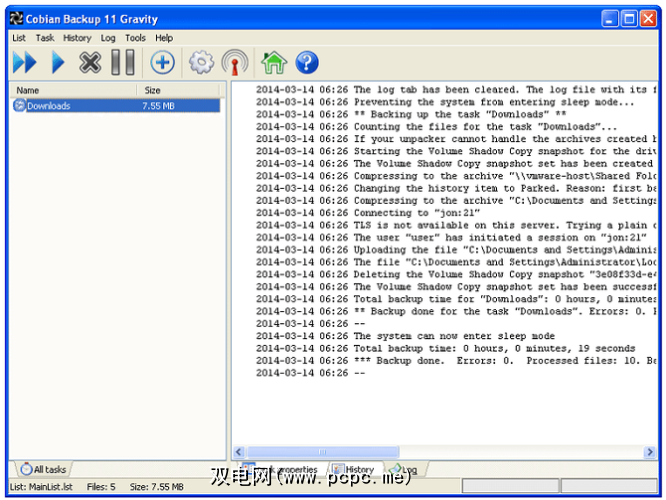Select the All tasks tab
Screen dimensions: 666x500
click(44, 469)
